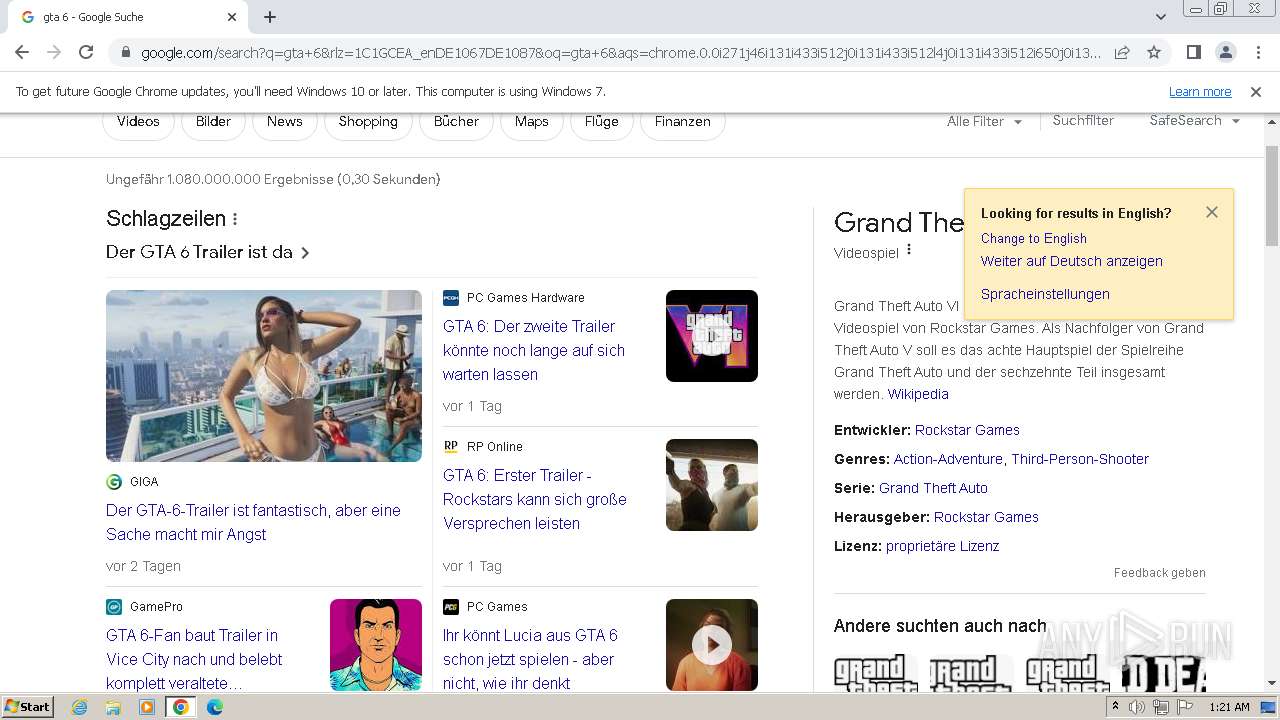The width and height of the screenshot is (1280, 720).
Task: Close the English results popup
Action: (x=1212, y=212)
